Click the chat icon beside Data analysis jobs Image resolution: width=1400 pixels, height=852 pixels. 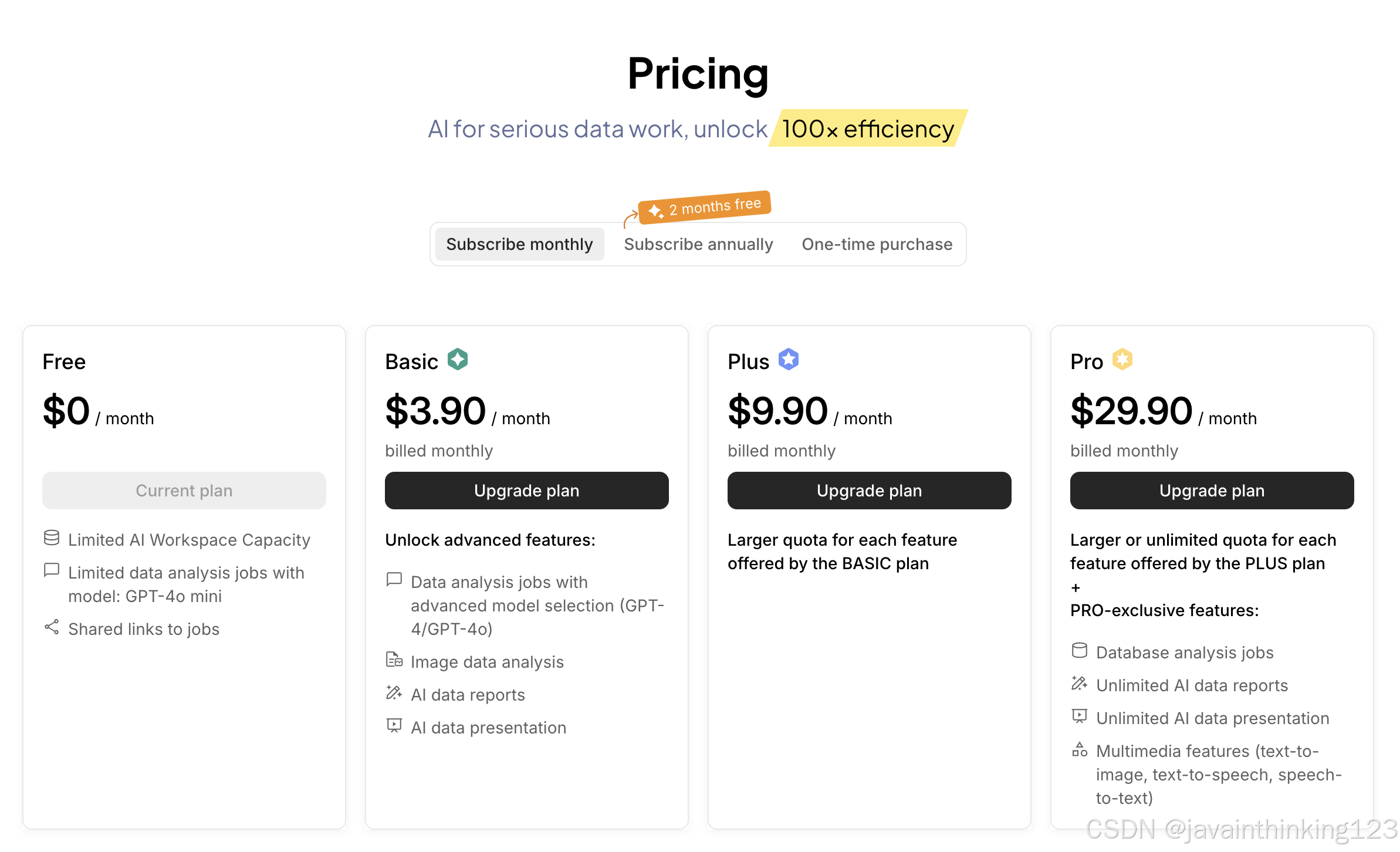coord(394,580)
